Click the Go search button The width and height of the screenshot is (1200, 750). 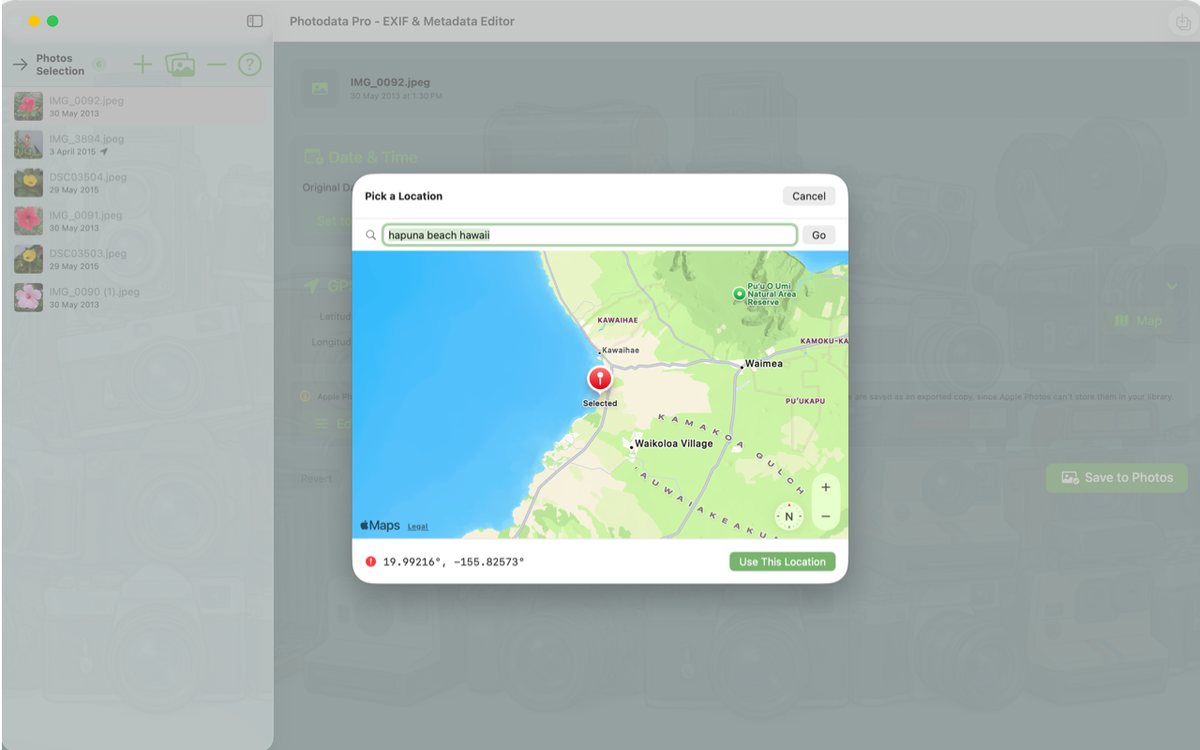click(x=819, y=235)
